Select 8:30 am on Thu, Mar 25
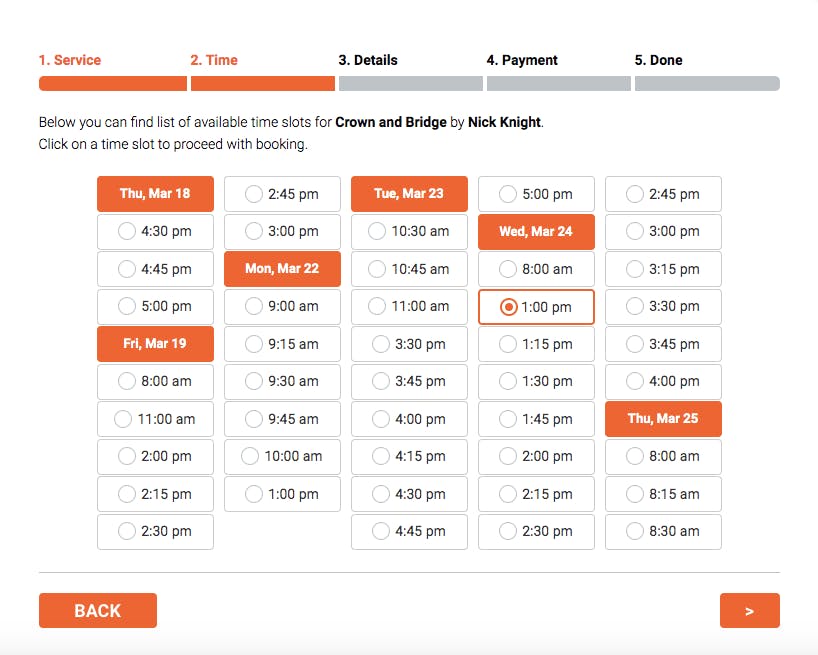The image size is (818, 655). 663,531
